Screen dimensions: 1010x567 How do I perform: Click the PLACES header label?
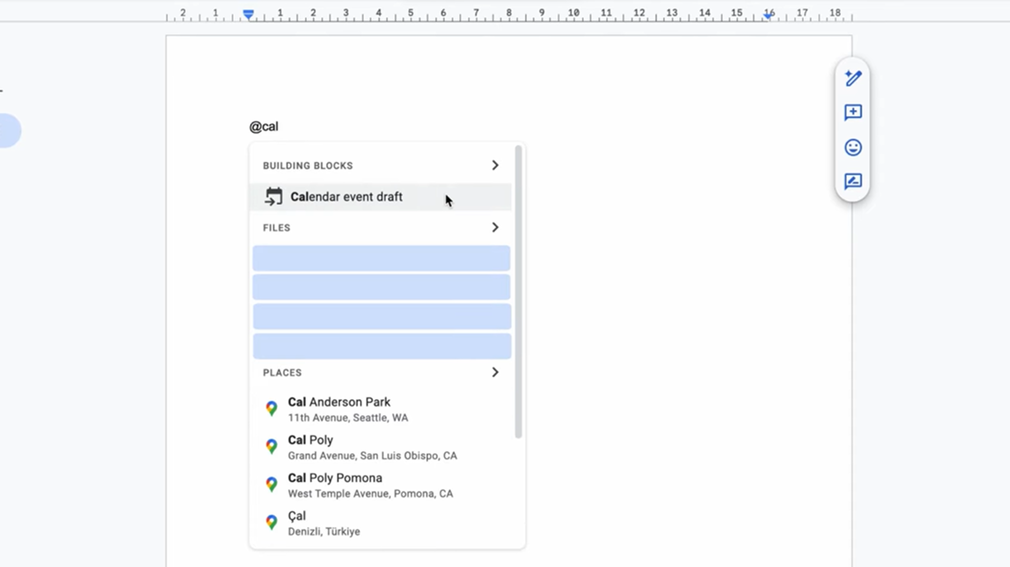click(x=282, y=372)
